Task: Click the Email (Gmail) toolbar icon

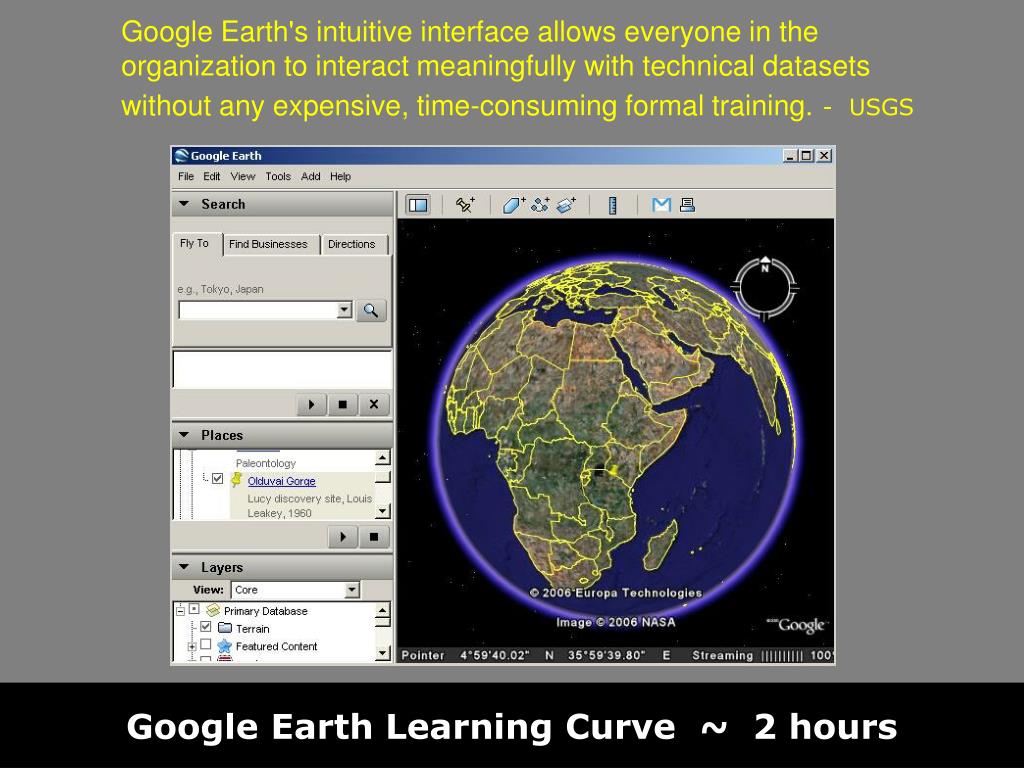Action: tap(662, 205)
